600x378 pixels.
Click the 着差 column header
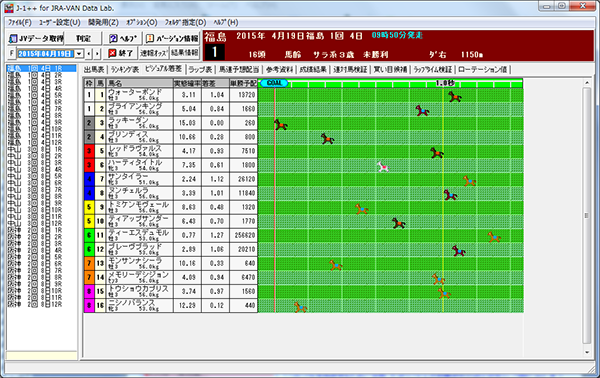(215, 83)
